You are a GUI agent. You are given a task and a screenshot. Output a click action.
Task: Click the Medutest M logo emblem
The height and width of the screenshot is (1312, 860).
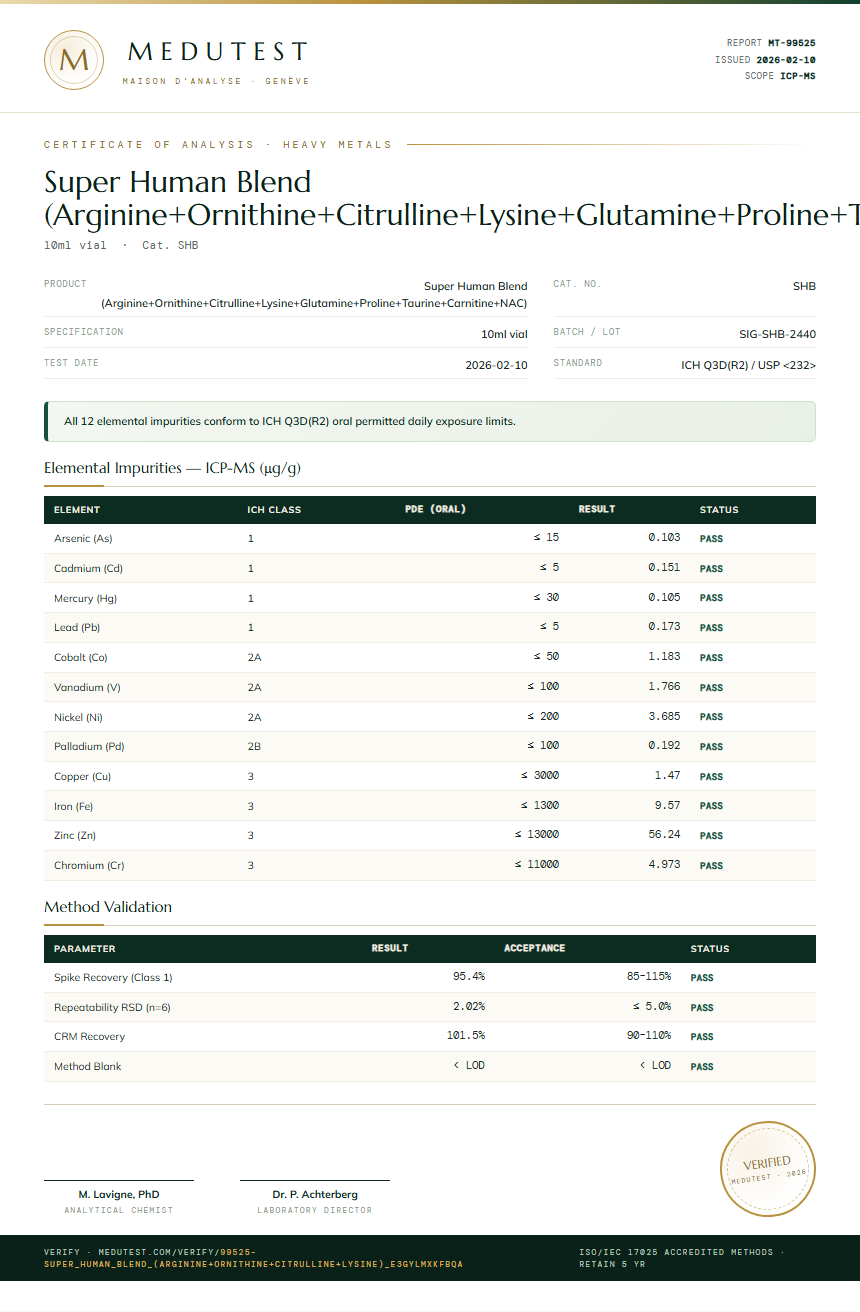point(74,60)
